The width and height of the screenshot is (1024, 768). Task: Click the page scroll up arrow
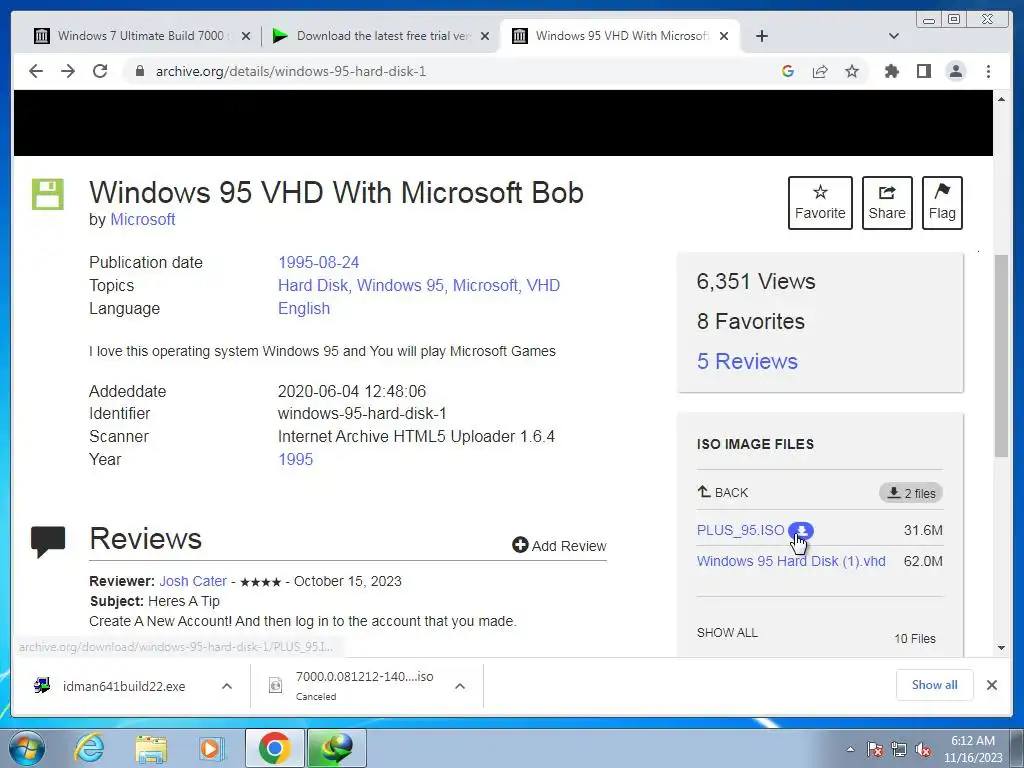pos(1001,99)
